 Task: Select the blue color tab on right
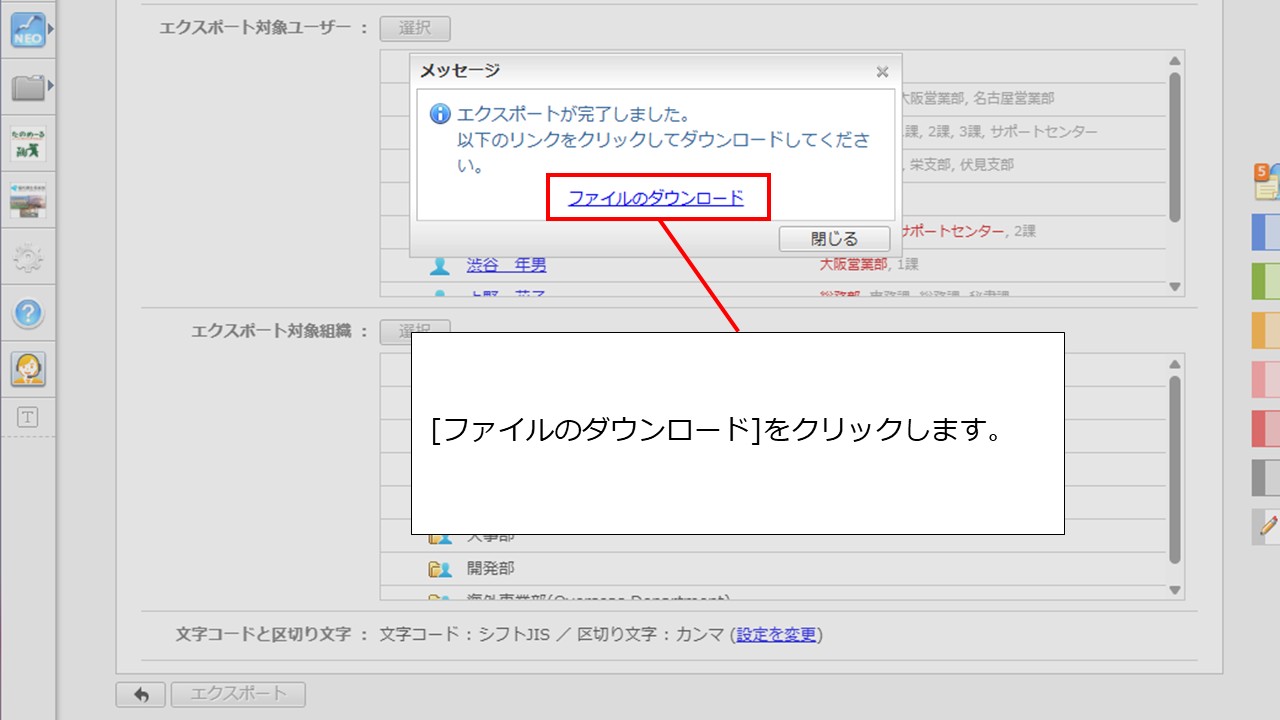click(1266, 232)
